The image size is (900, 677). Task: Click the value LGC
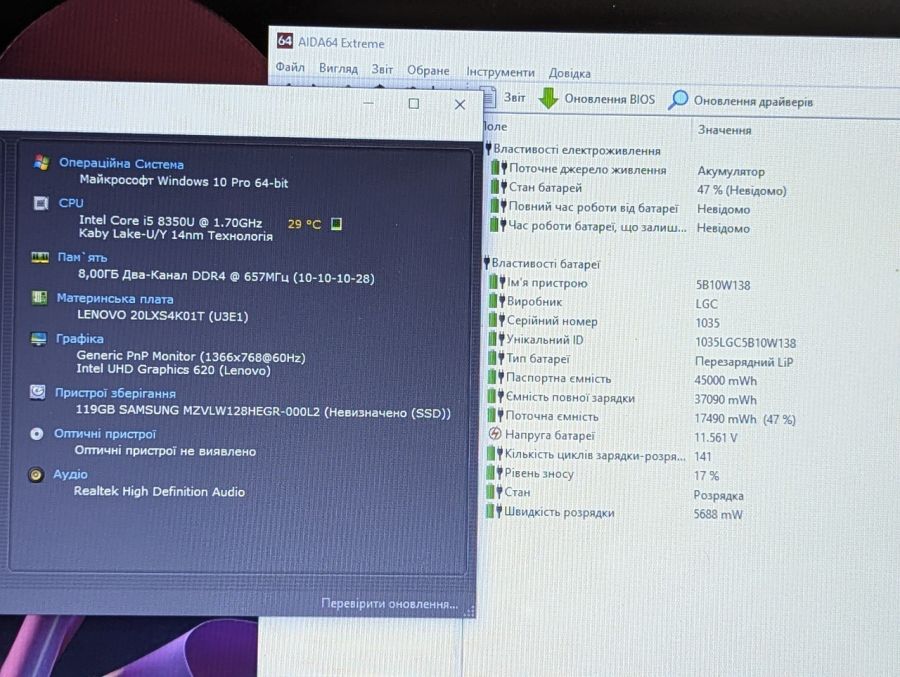click(x=707, y=304)
